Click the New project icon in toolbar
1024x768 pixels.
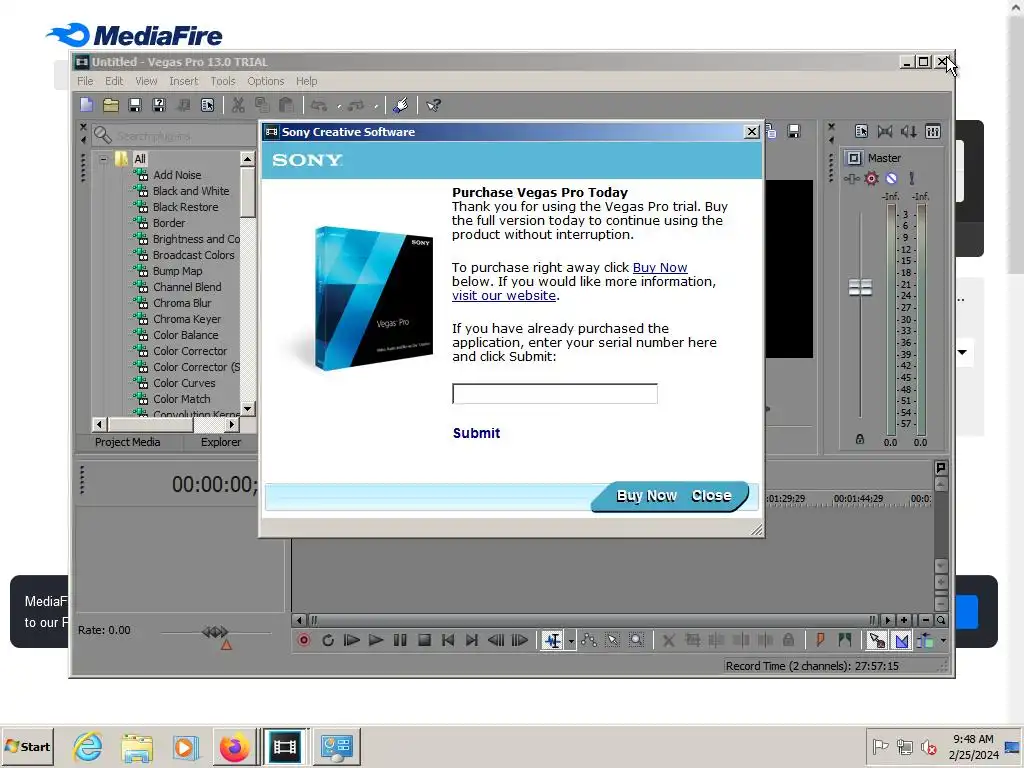point(87,105)
